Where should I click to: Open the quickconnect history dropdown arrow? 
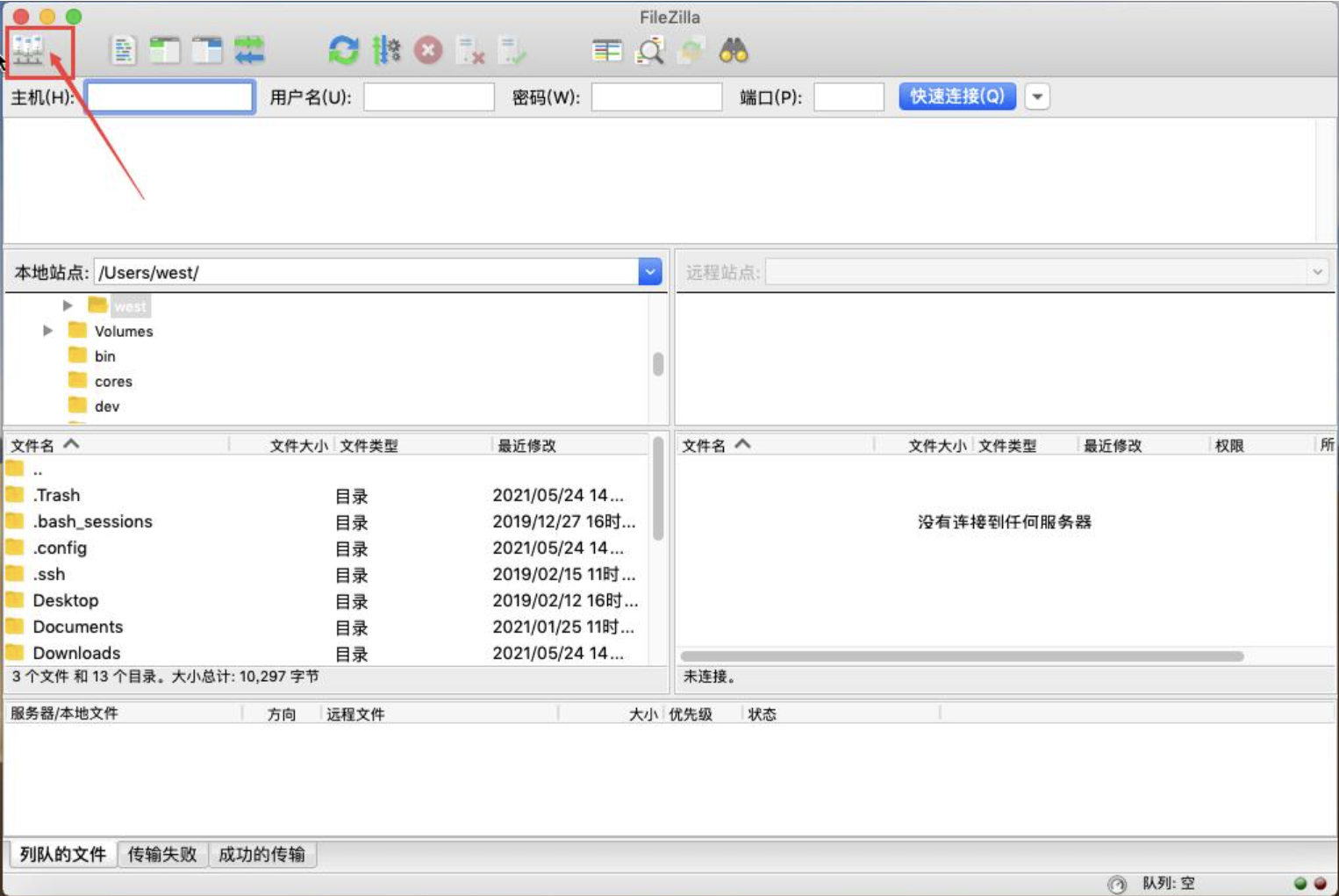click(x=1037, y=97)
